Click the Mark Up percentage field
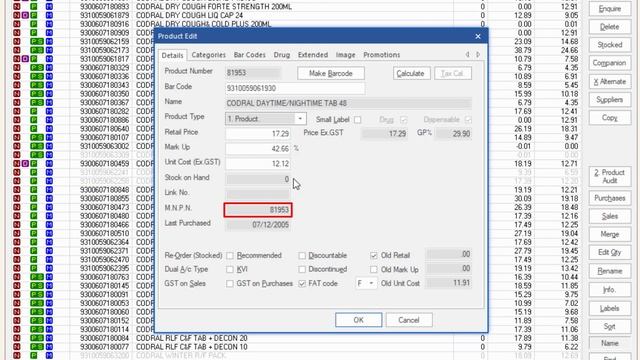The width and height of the screenshot is (640, 360). click(258, 149)
